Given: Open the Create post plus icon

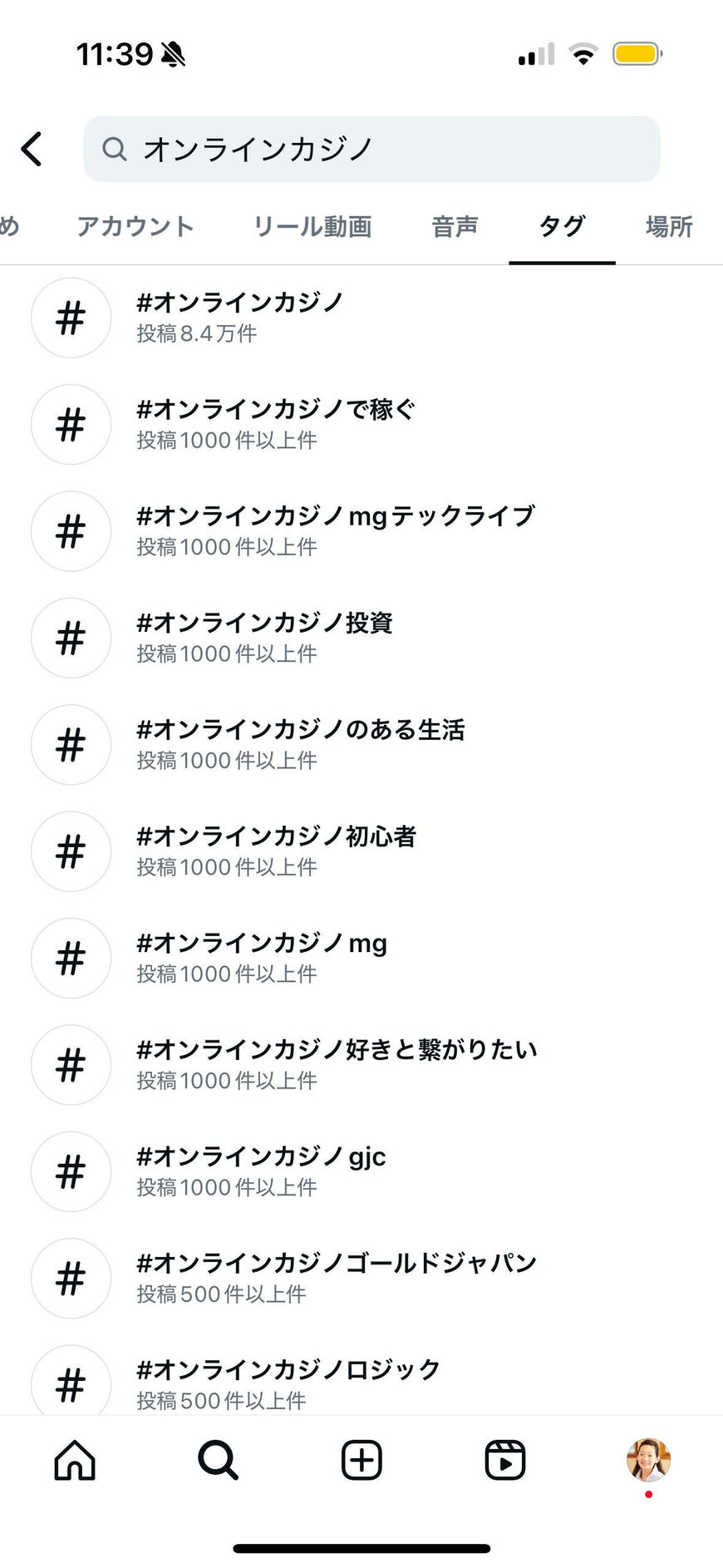Looking at the screenshot, I should point(360,1462).
